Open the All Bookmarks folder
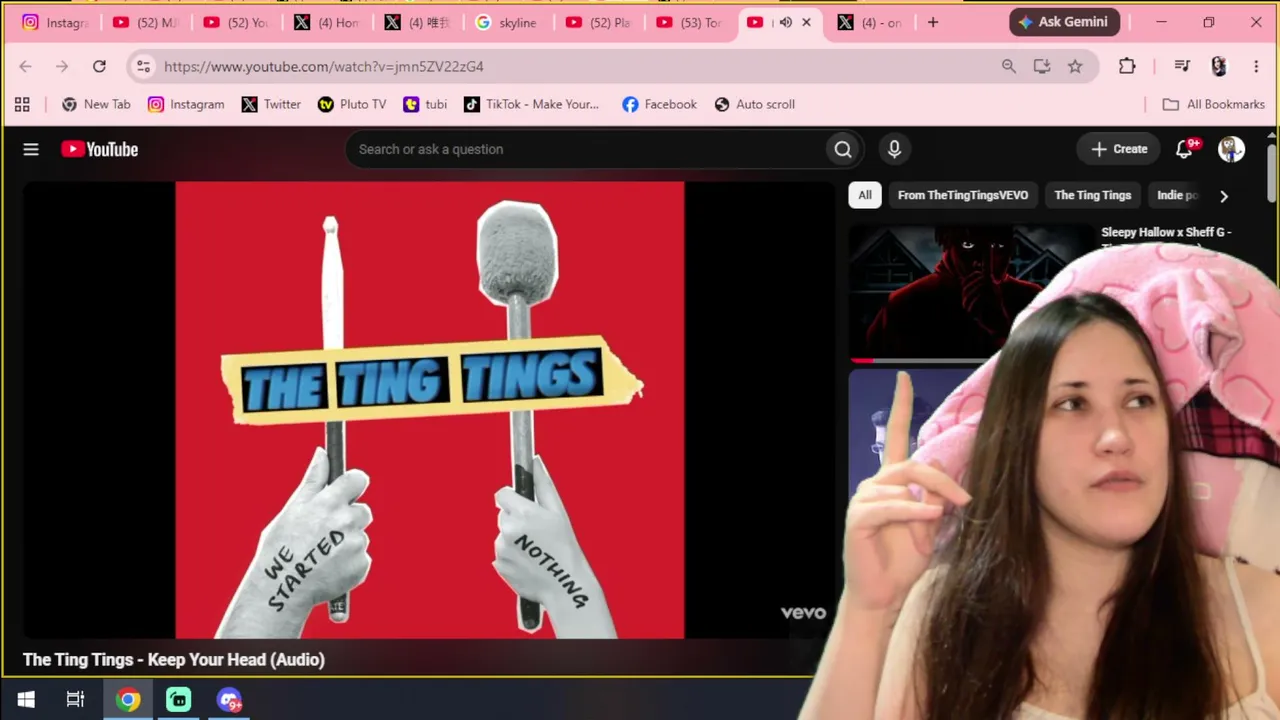1280x720 pixels. point(1214,104)
